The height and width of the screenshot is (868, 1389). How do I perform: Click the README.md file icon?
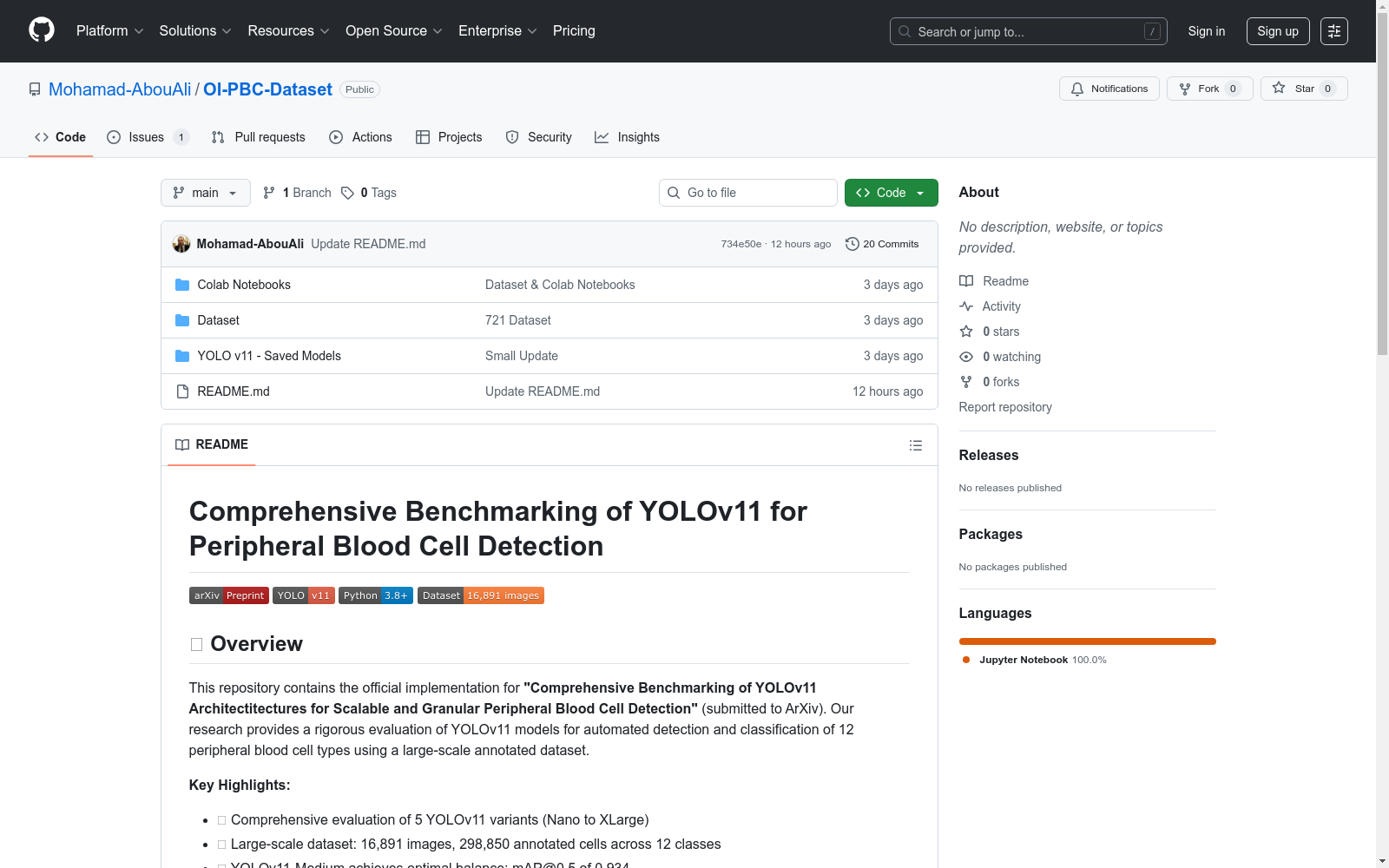pyautogui.click(x=182, y=391)
